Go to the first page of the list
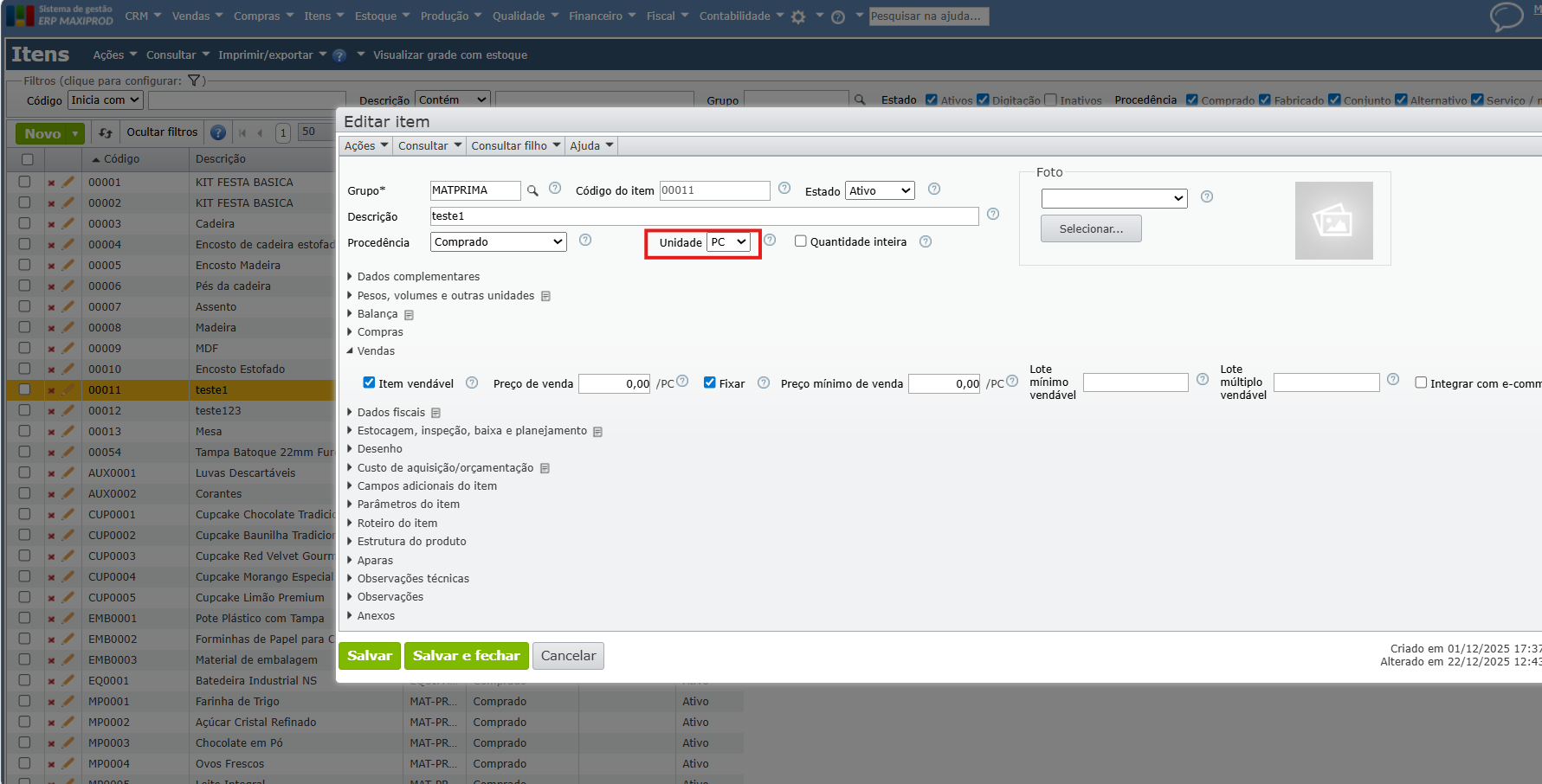 tap(242, 132)
